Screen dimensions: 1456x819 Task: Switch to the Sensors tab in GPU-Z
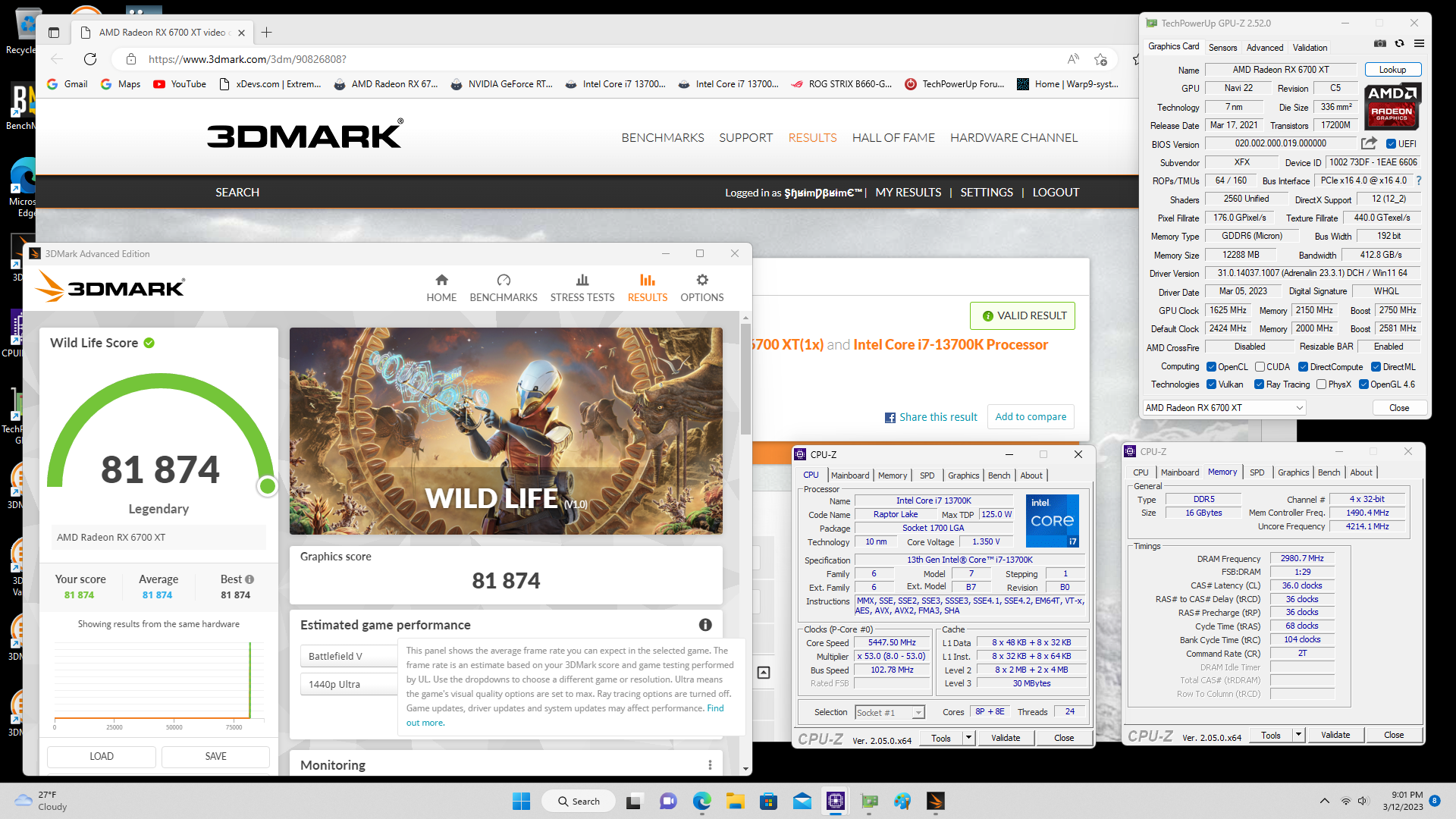point(1222,47)
